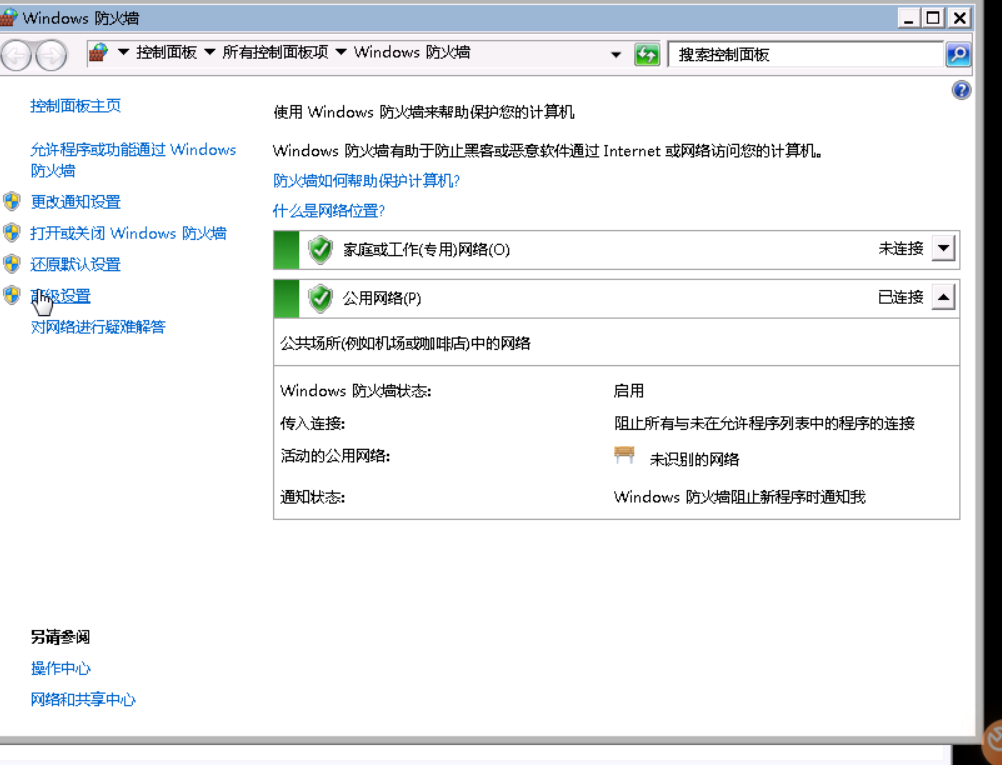Open 防火墙如何帮助保护计算机? help link
Viewport: 1002px width, 765px height.
click(x=366, y=181)
